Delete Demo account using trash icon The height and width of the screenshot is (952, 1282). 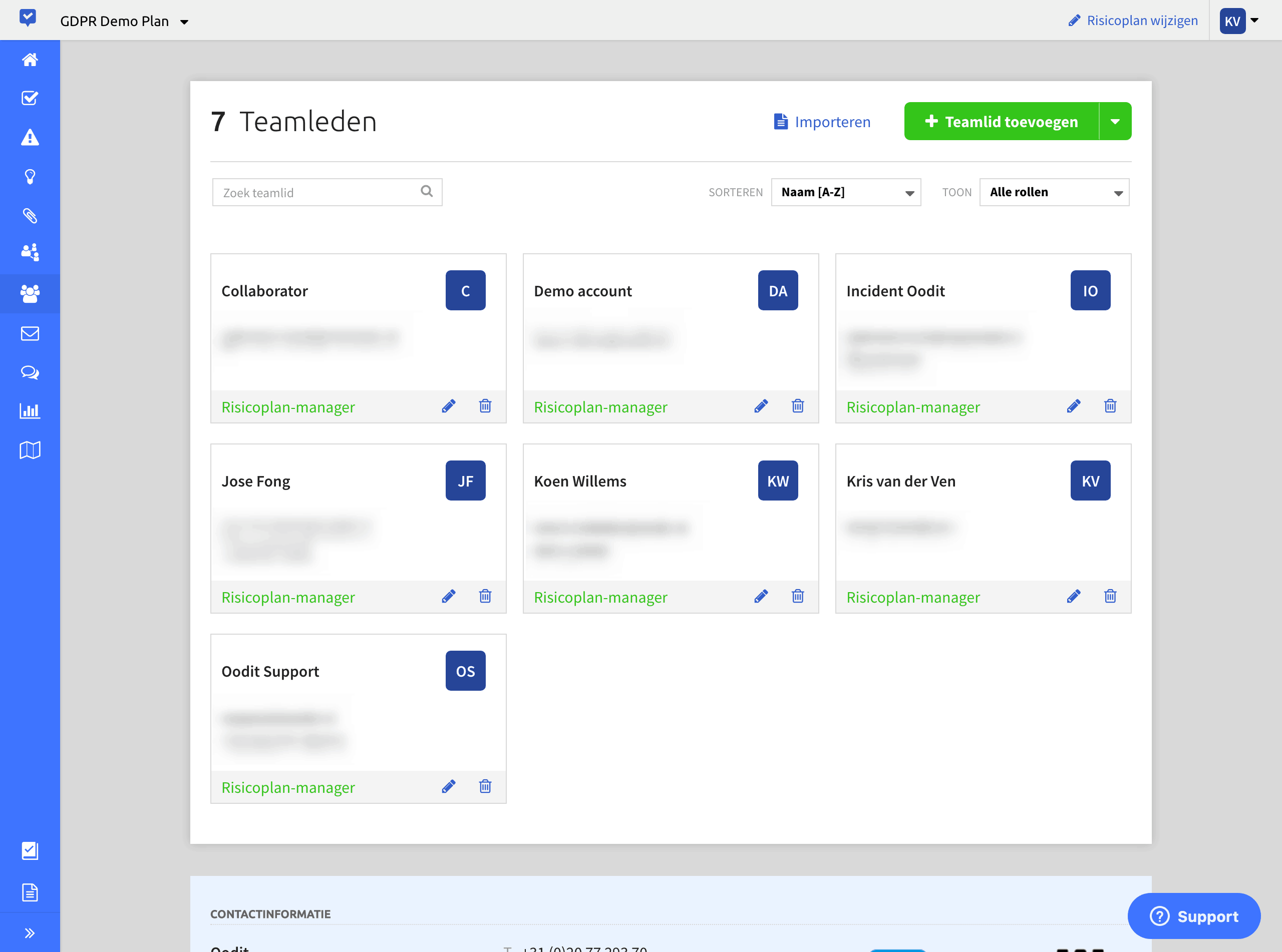tap(798, 406)
